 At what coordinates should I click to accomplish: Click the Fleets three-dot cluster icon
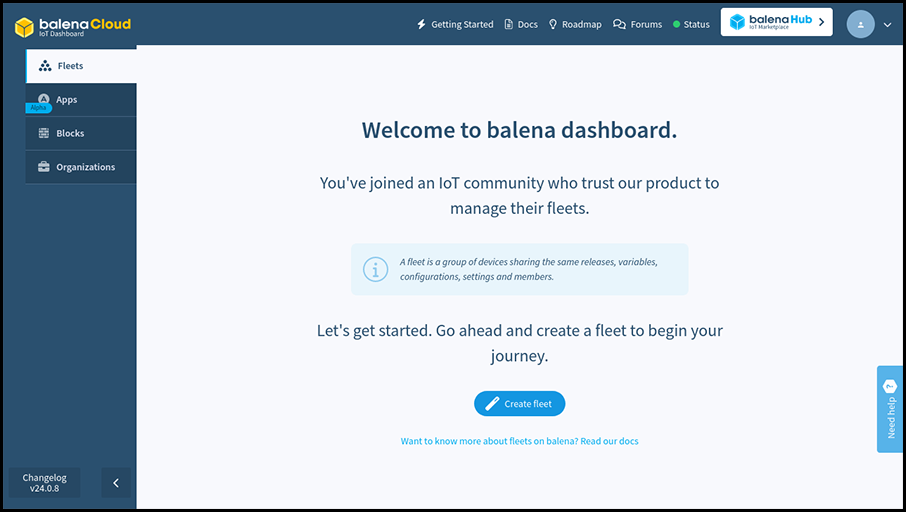(45, 66)
